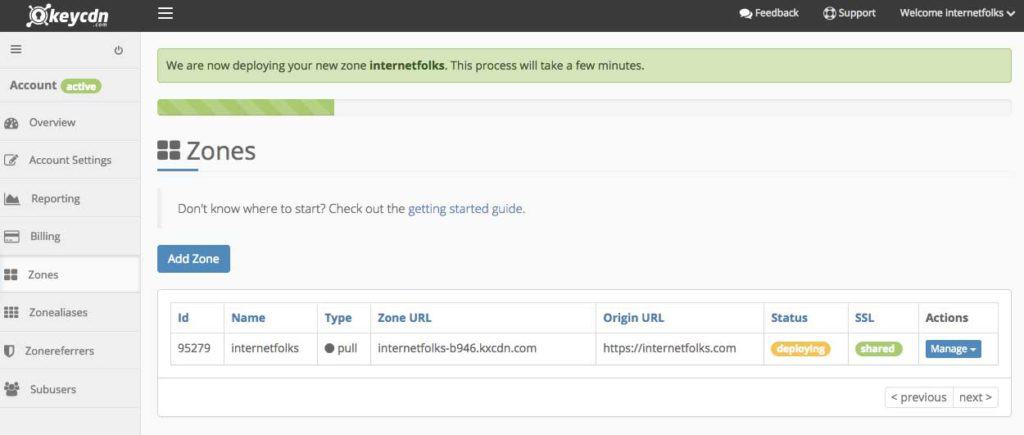Image resolution: width=1024 pixels, height=435 pixels.
Task: Open the Welcome internetfolks user dropdown
Action: [x=957, y=14]
